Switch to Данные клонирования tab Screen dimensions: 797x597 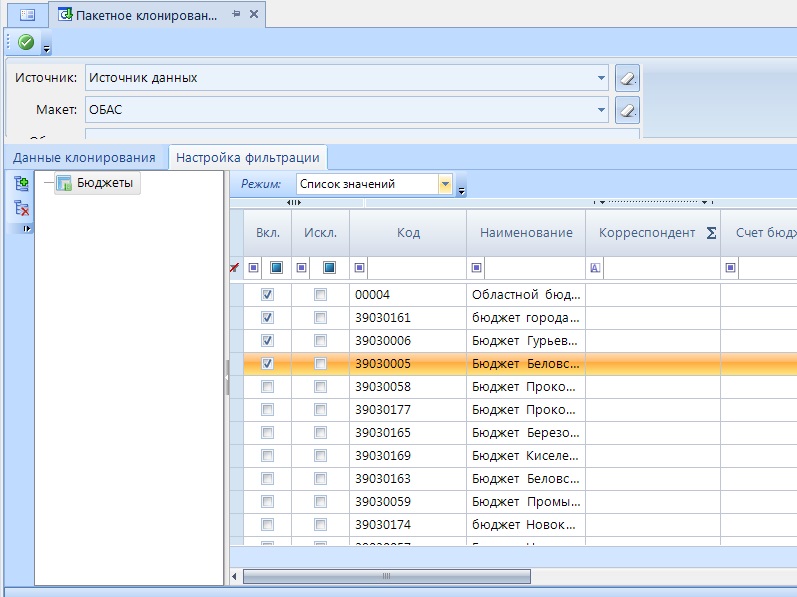click(x=84, y=158)
